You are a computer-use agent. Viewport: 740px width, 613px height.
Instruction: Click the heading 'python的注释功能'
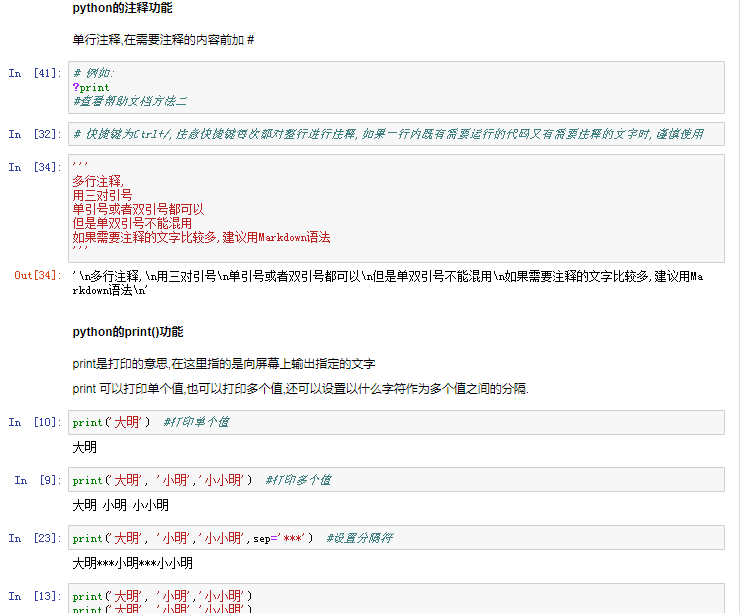coord(122,8)
